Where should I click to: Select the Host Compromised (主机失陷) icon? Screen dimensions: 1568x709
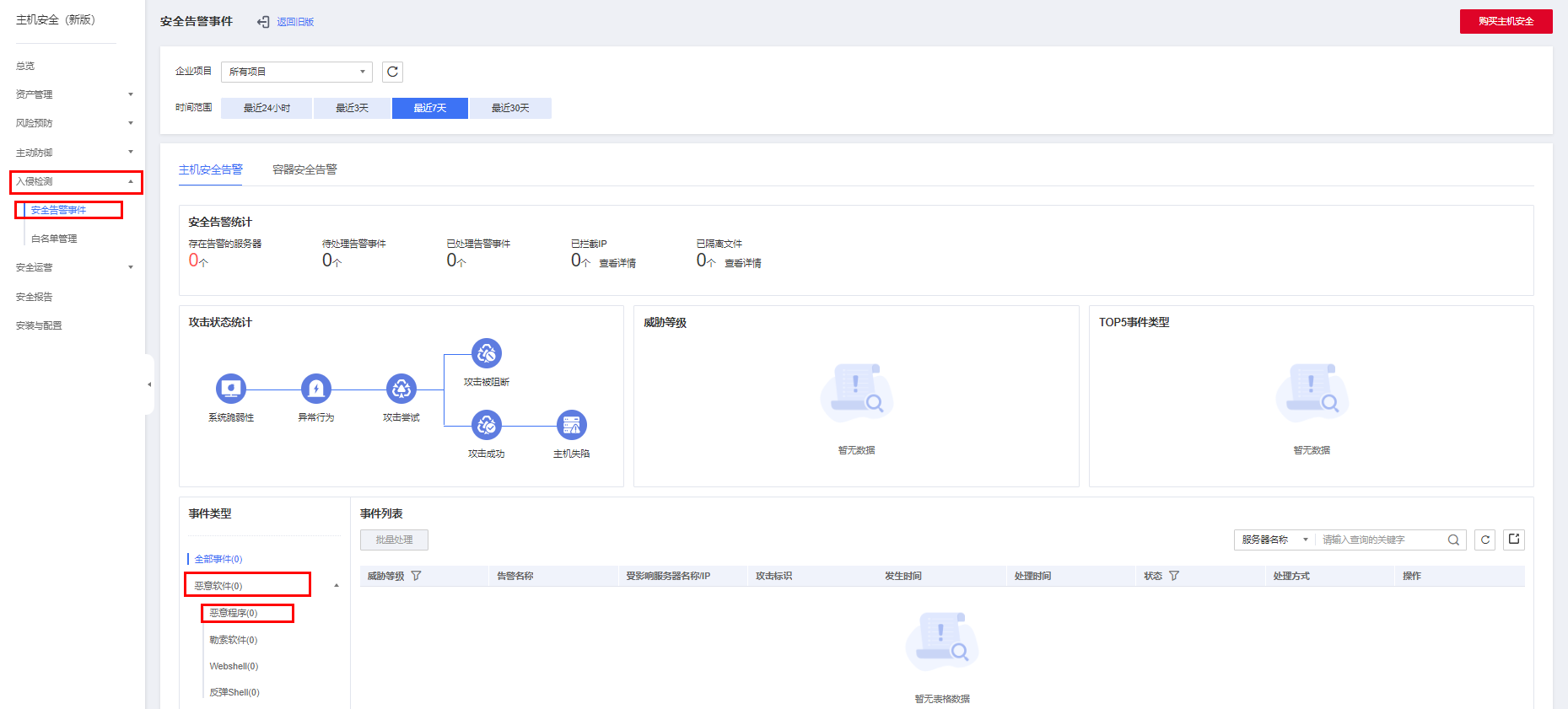tap(571, 425)
